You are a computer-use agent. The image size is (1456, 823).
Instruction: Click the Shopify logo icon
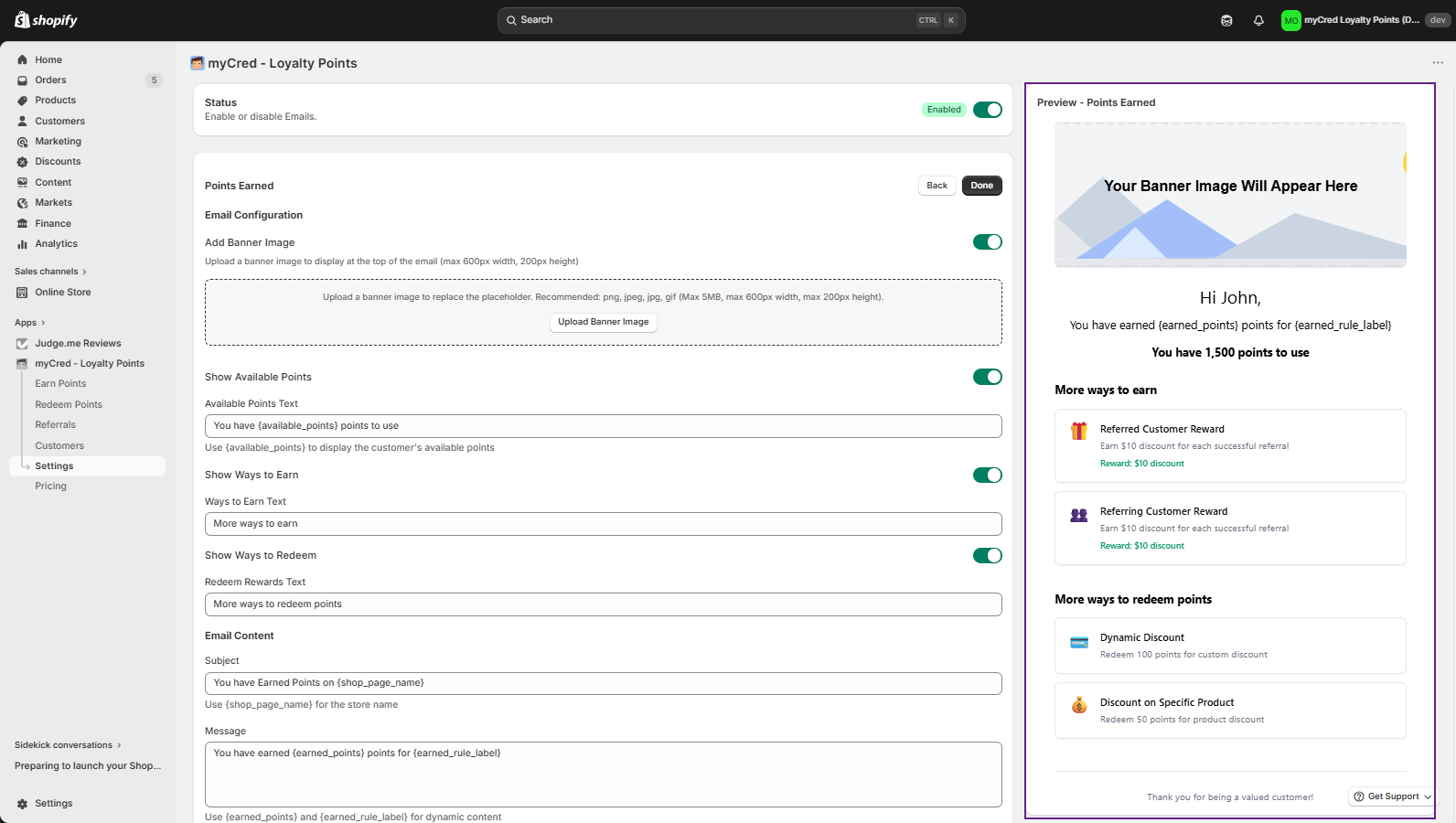[x=22, y=20]
